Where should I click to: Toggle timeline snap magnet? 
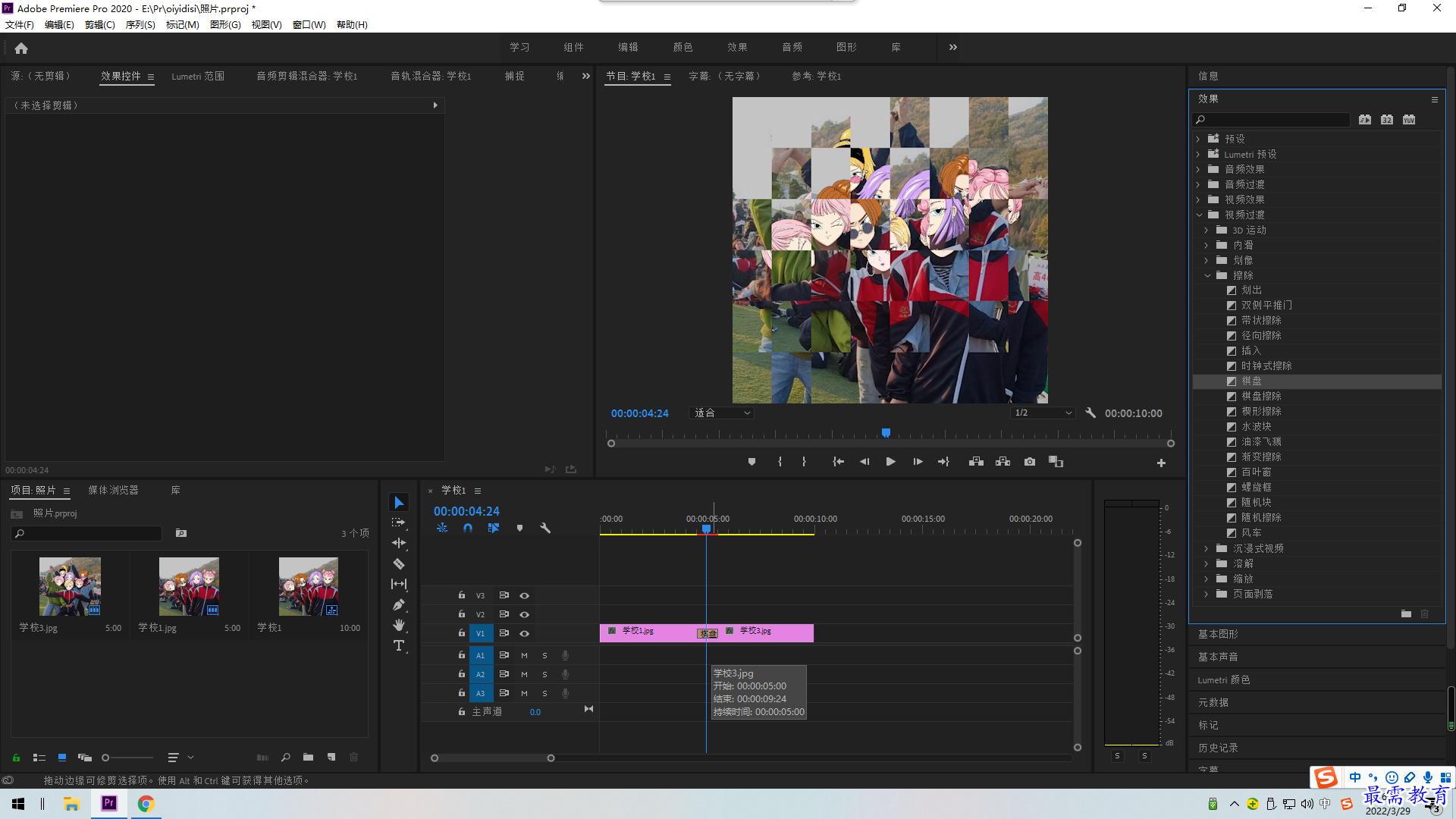coord(468,528)
